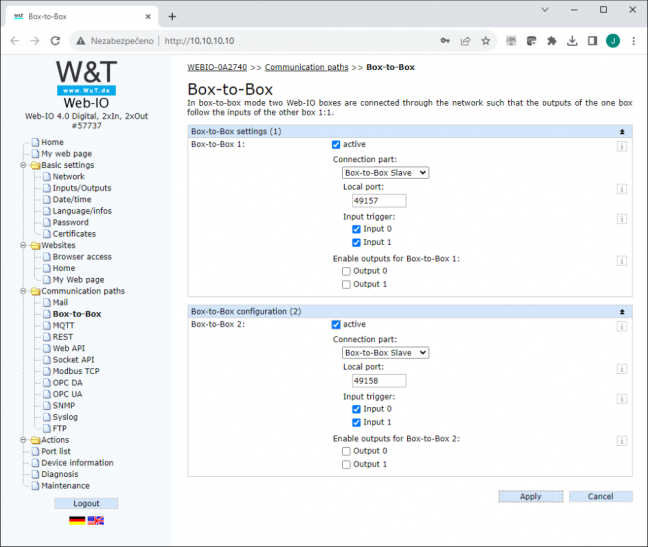Image resolution: width=648 pixels, height=547 pixels.
Task: Collapse the Communication paths tree folder
Action: click(23, 291)
